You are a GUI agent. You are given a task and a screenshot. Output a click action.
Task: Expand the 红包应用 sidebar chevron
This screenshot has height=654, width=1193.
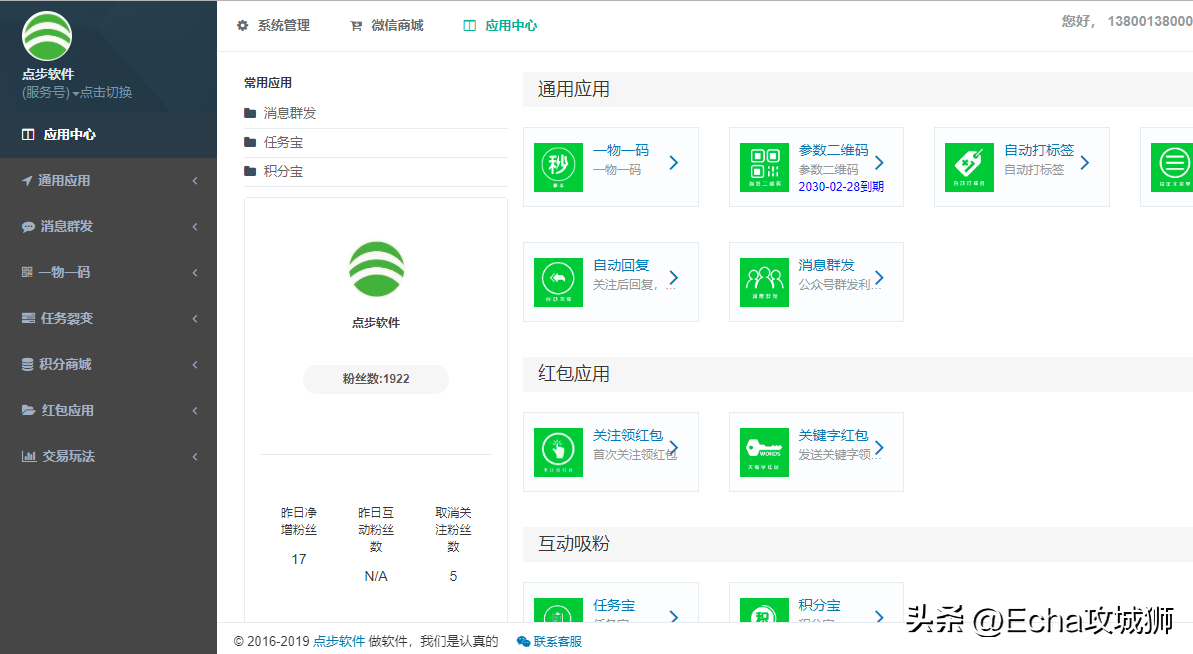pyautogui.click(x=195, y=411)
